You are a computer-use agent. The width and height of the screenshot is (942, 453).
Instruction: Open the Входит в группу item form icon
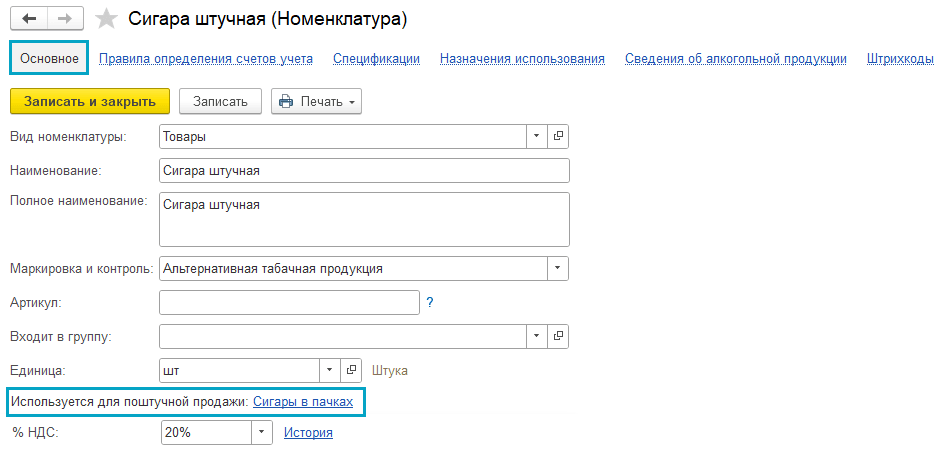pyautogui.click(x=559, y=336)
